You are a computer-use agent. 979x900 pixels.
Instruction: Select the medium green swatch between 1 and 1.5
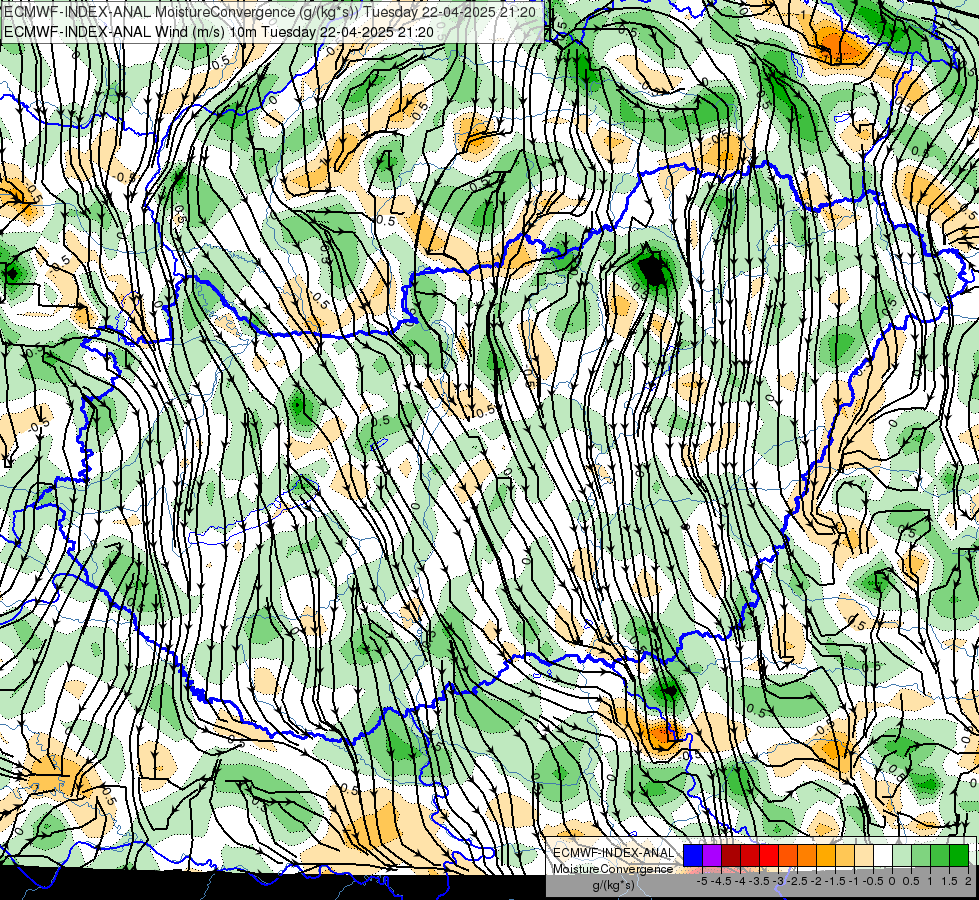coord(940,856)
